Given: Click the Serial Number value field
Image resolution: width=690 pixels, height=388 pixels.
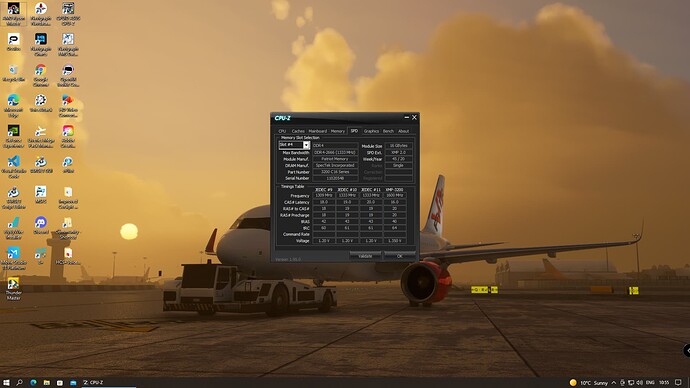Looking at the screenshot, I should (335, 179).
